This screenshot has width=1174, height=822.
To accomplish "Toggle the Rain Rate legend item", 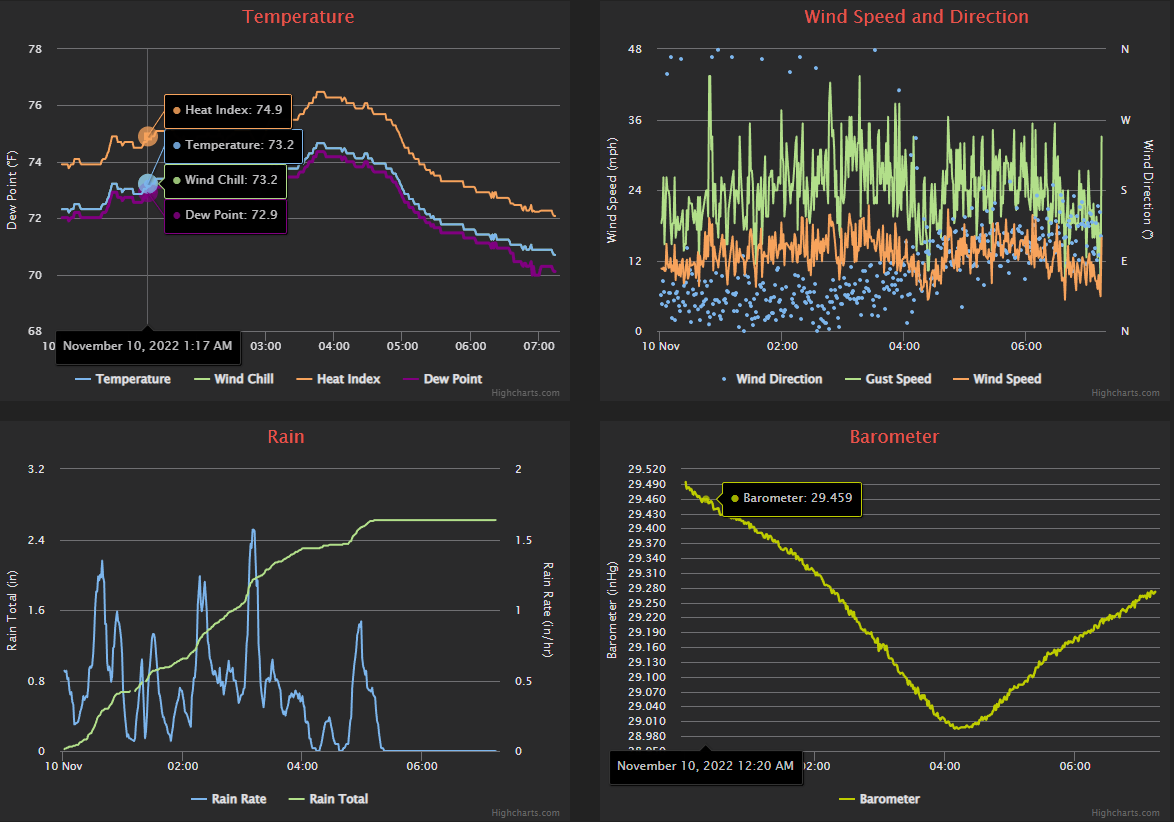I will (228, 799).
